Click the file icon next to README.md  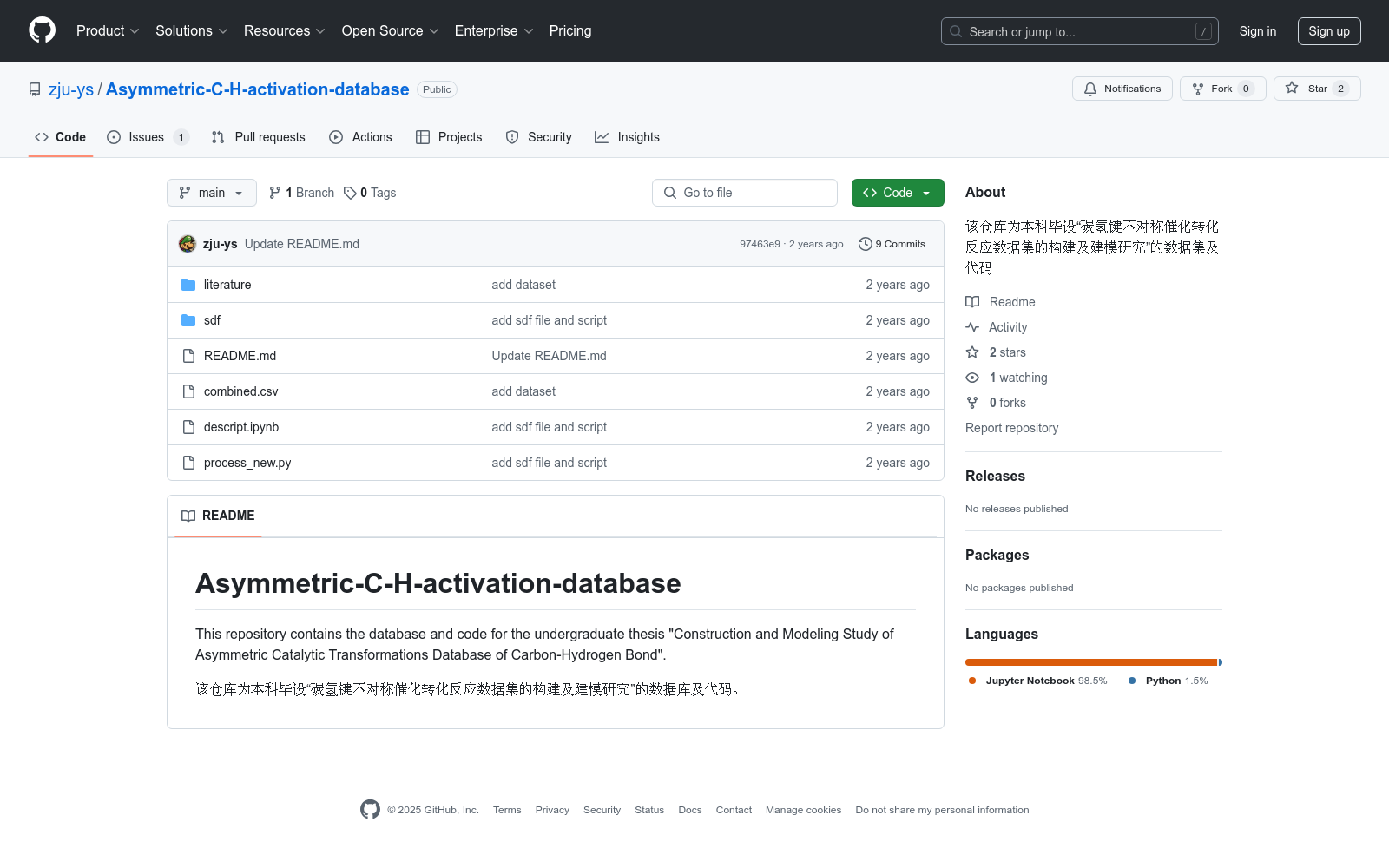(x=188, y=356)
